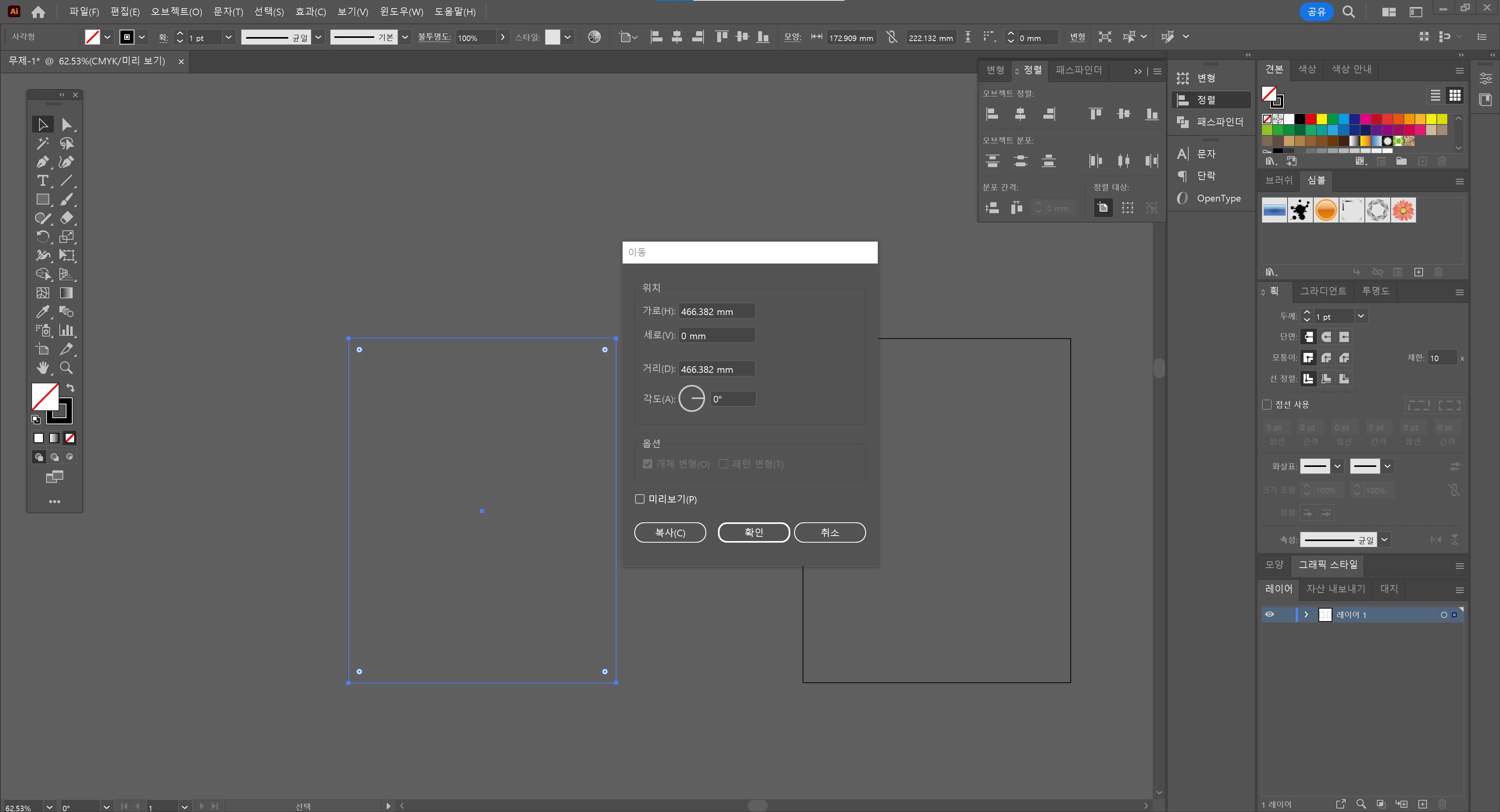Click the 복사(C) button
Image resolution: width=1500 pixels, height=812 pixels.
click(670, 532)
